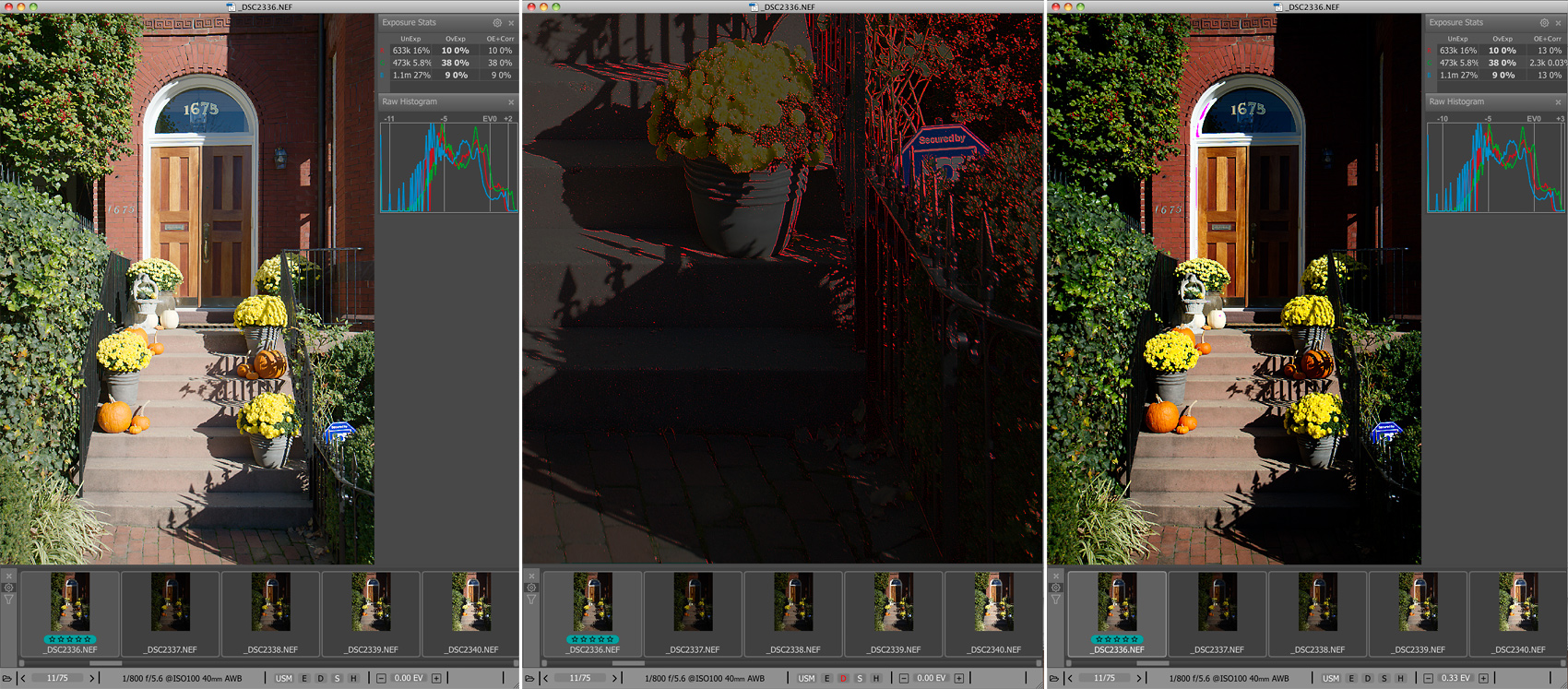The image size is (1568, 689).
Task: Open filmstrip settings gear in middle window
Action: pyautogui.click(x=531, y=588)
